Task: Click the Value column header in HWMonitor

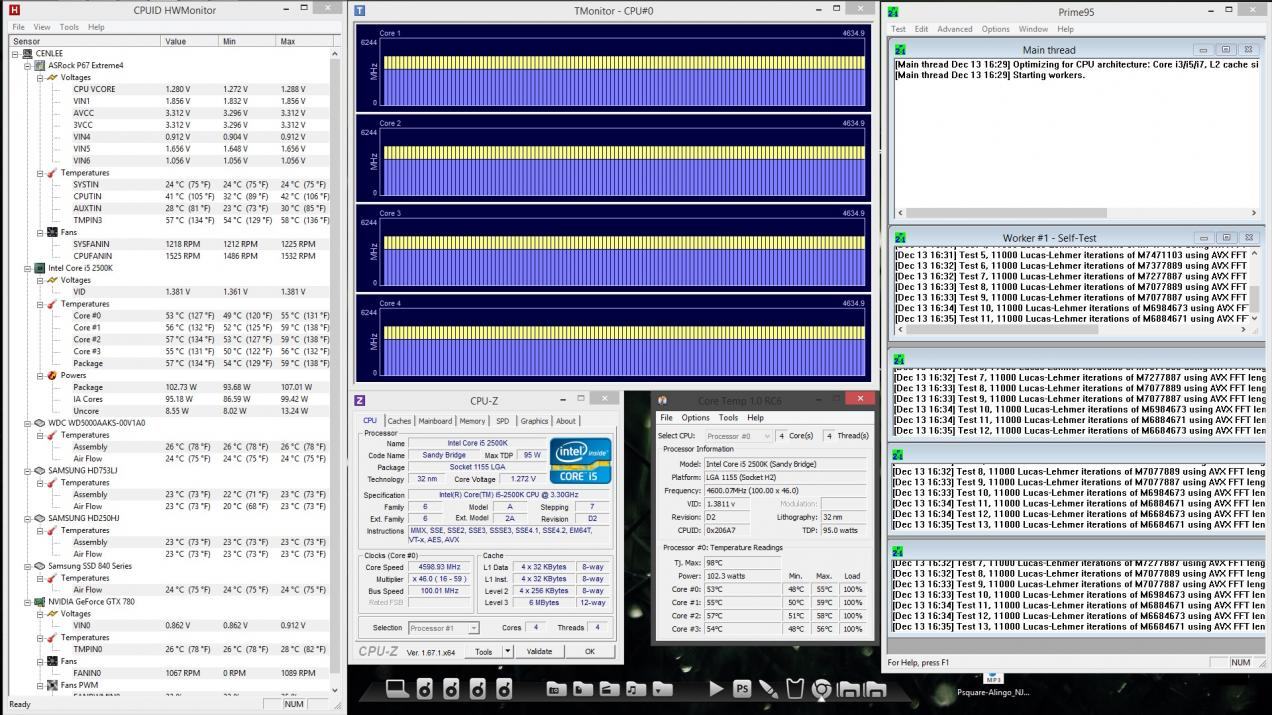Action: coord(189,41)
